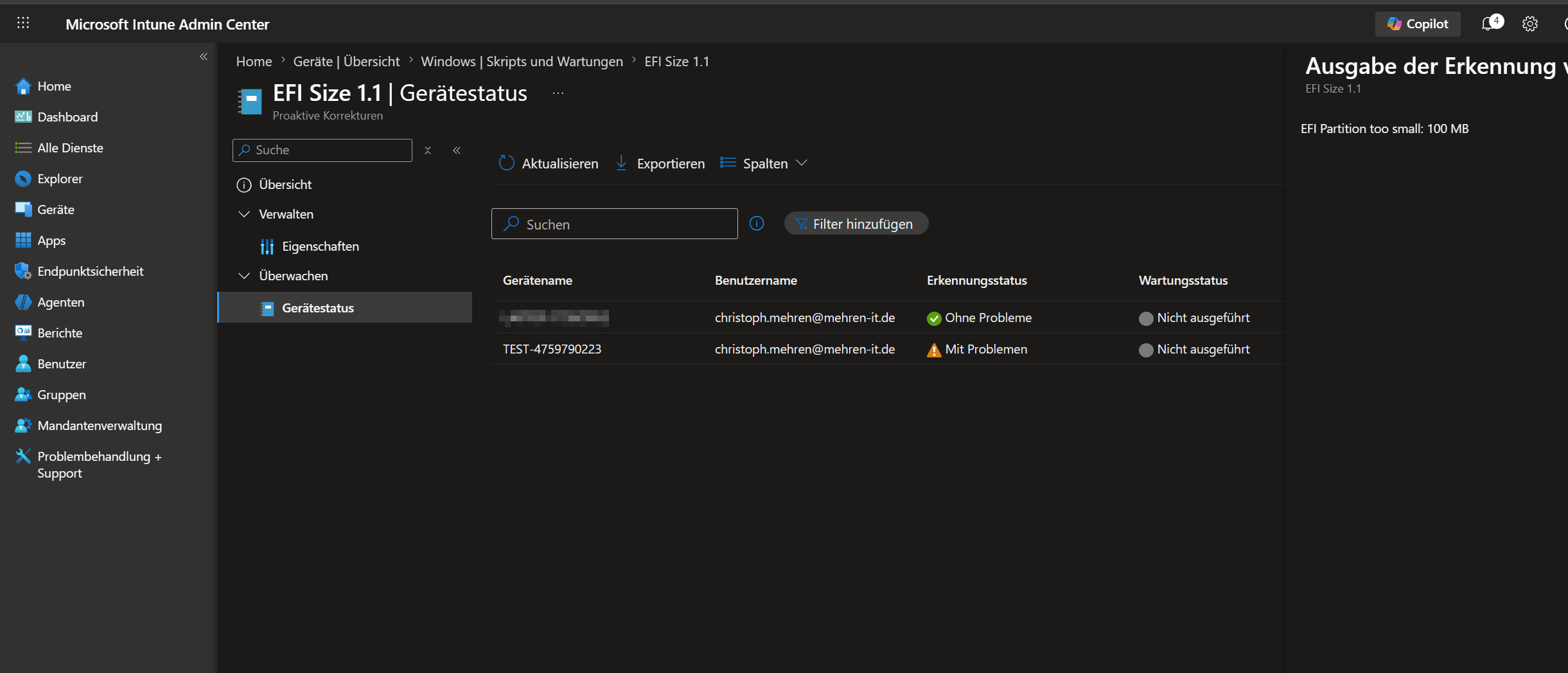Viewport: 1568px width, 673px height.
Task: Sort by Gerätename column header
Action: pos(537,280)
